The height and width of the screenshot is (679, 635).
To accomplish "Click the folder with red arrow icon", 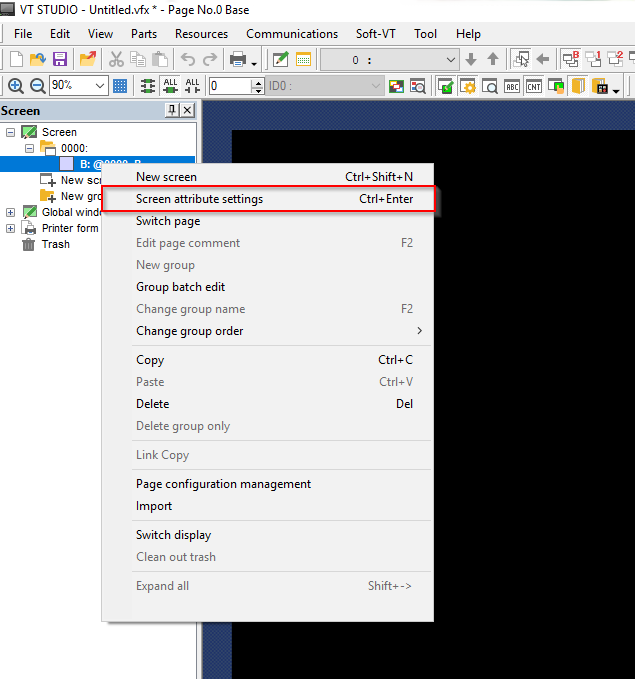I will (x=87, y=59).
